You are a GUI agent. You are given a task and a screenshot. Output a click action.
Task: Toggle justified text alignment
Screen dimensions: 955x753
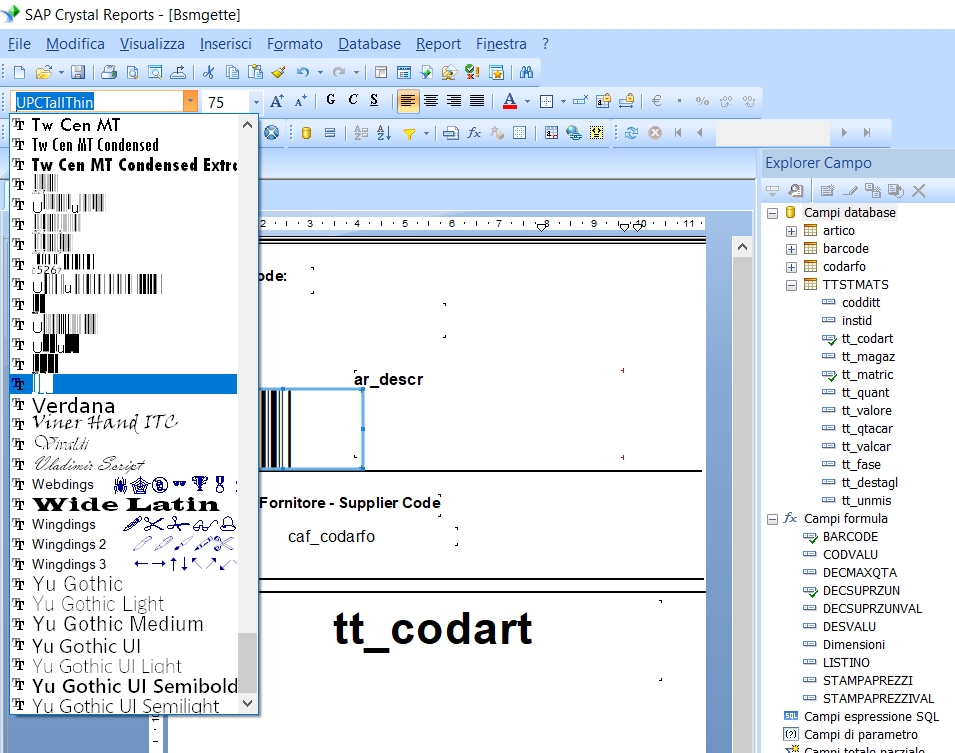tap(477, 101)
